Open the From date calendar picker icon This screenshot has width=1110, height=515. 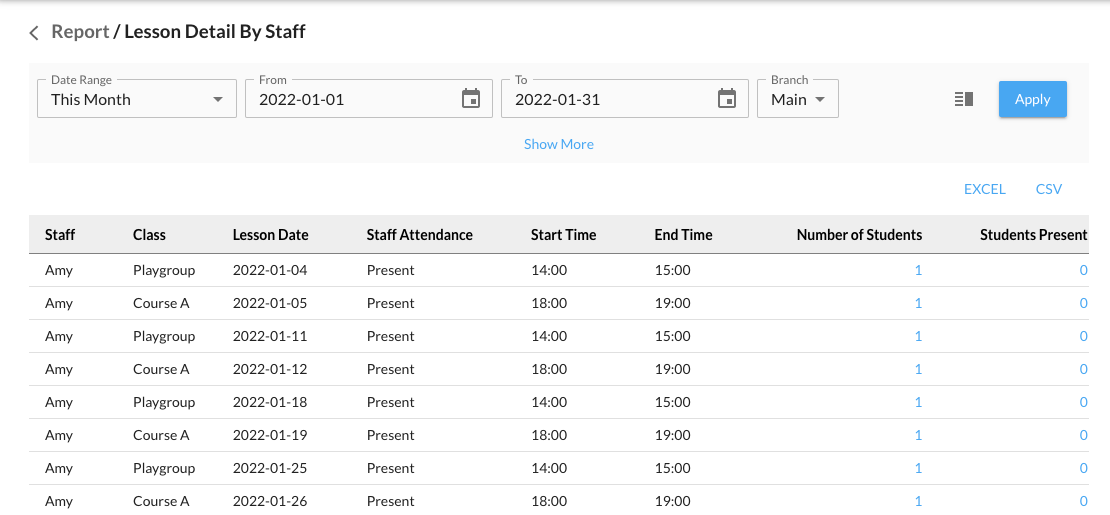point(471,99)
